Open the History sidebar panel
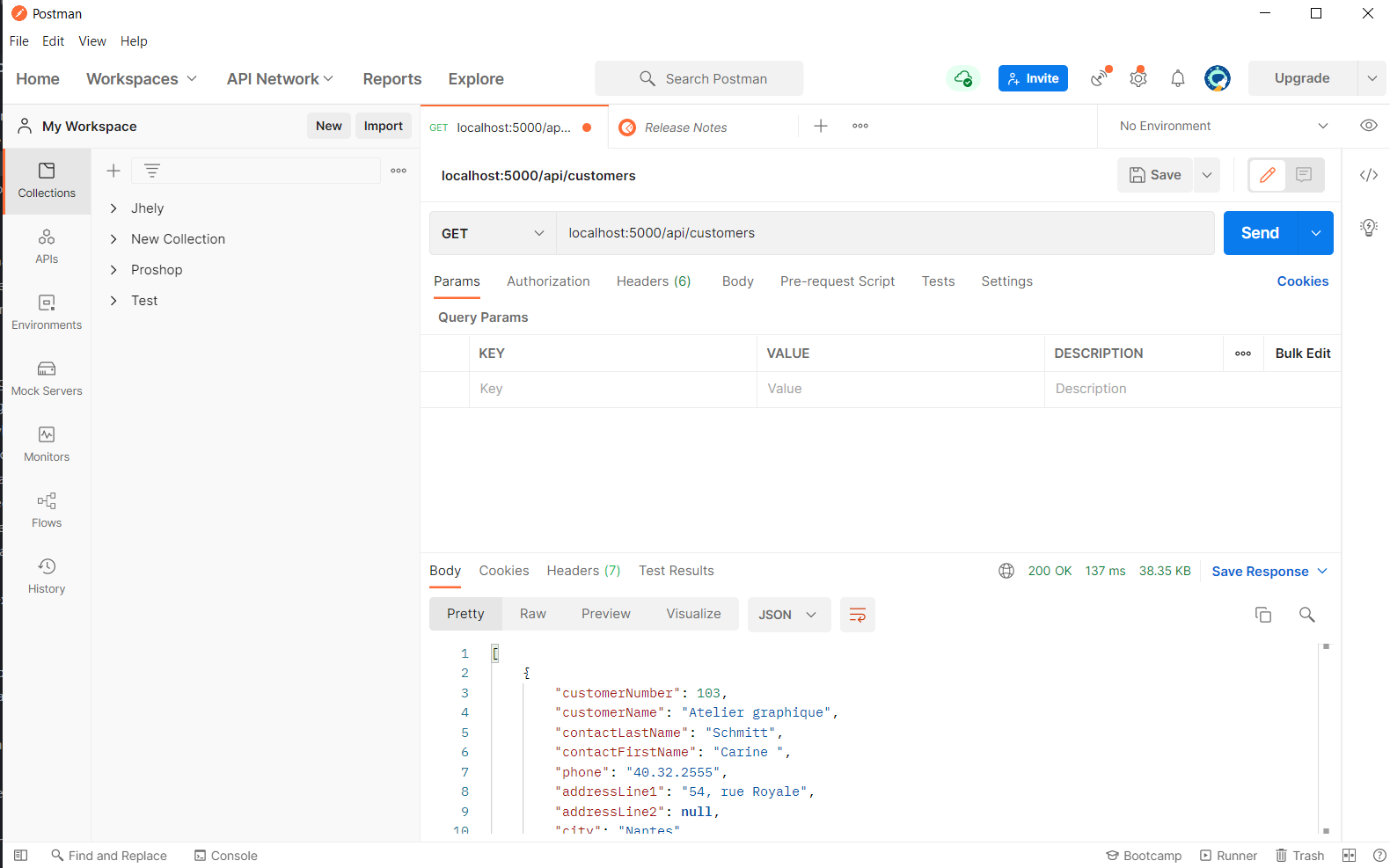Viewport: 1390px width, 868px height. [x=47, y=577]
